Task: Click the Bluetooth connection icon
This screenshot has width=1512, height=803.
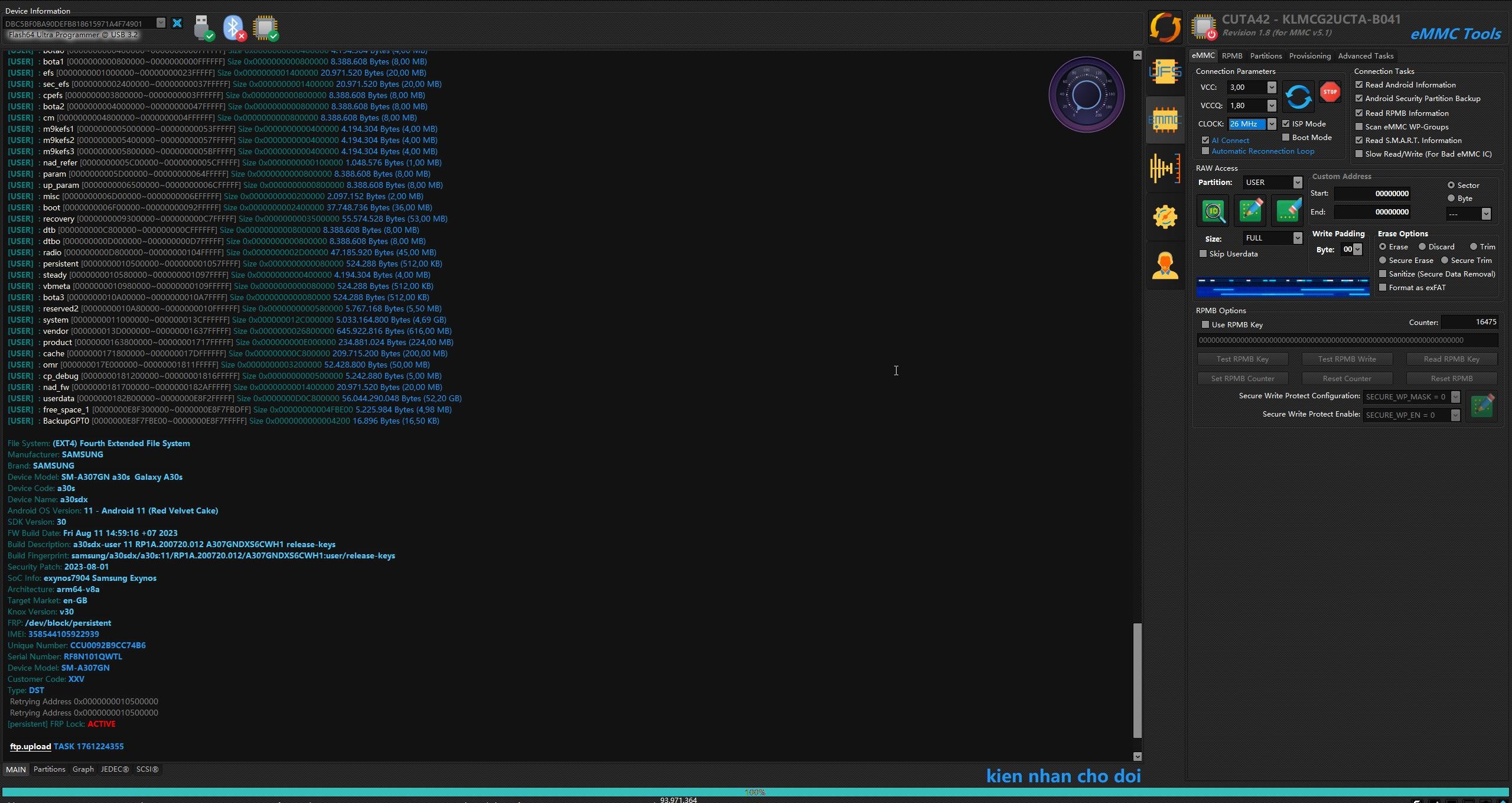Action: 234,28
